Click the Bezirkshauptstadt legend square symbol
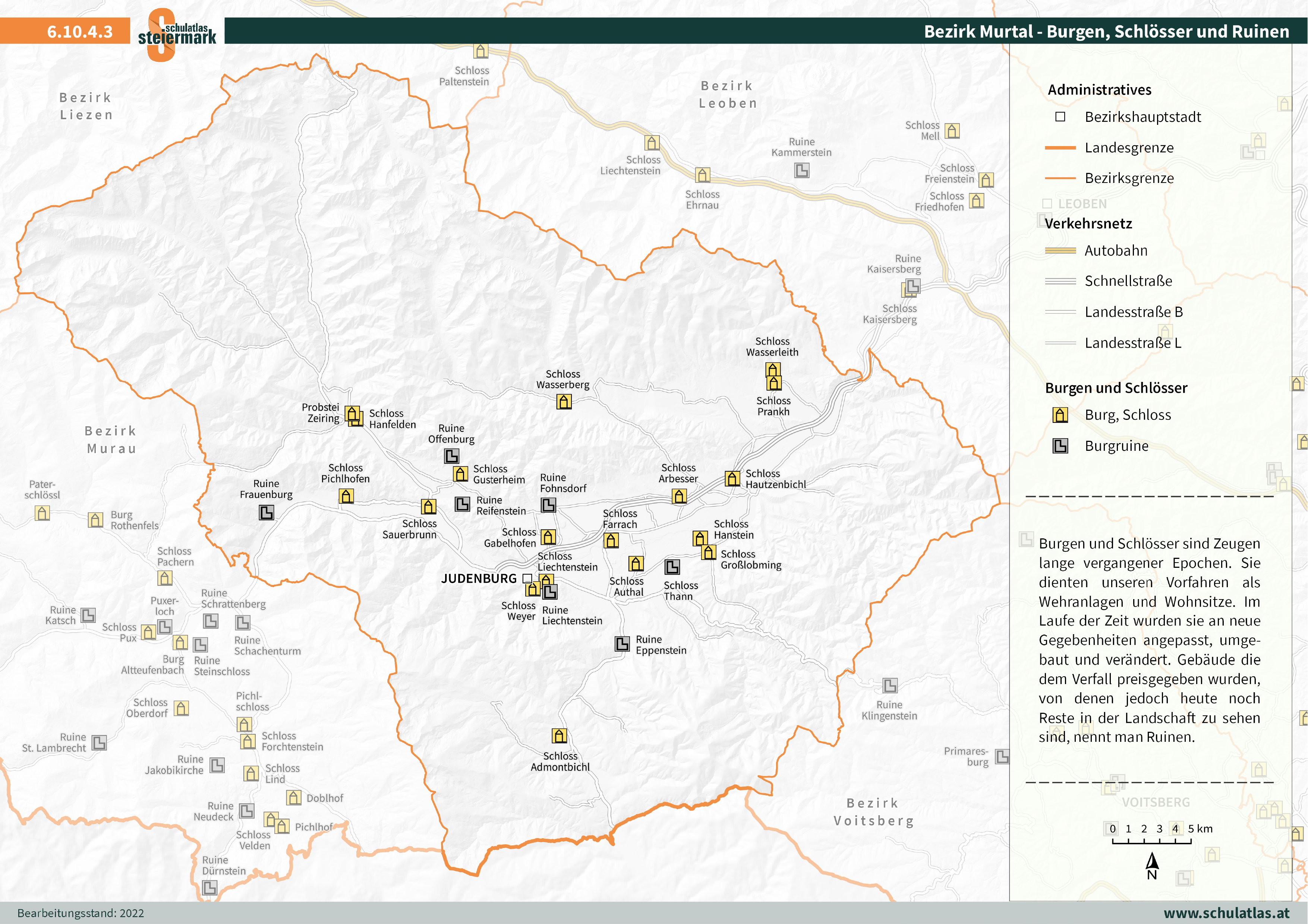1308x924 pixels. (x=1060, y=117)
